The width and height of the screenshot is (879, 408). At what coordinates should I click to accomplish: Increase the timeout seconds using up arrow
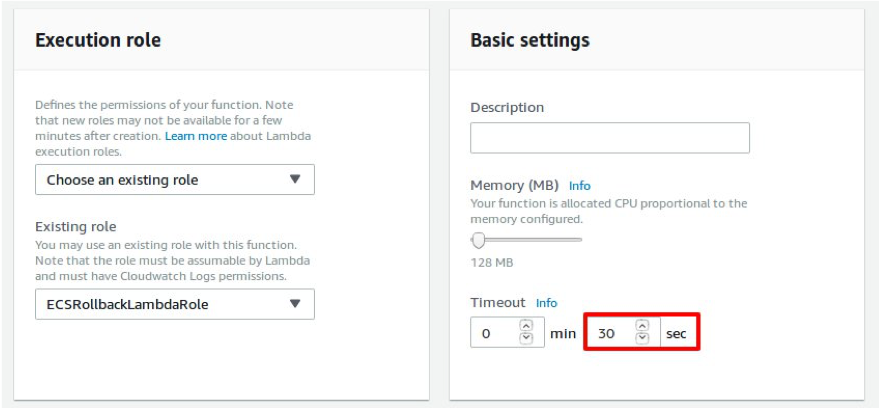642,326
